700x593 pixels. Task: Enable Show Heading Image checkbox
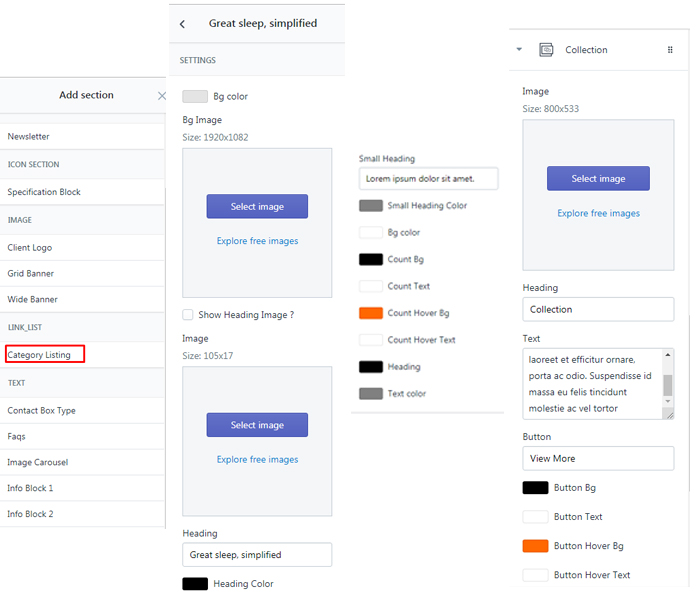[x=188, y=314]
